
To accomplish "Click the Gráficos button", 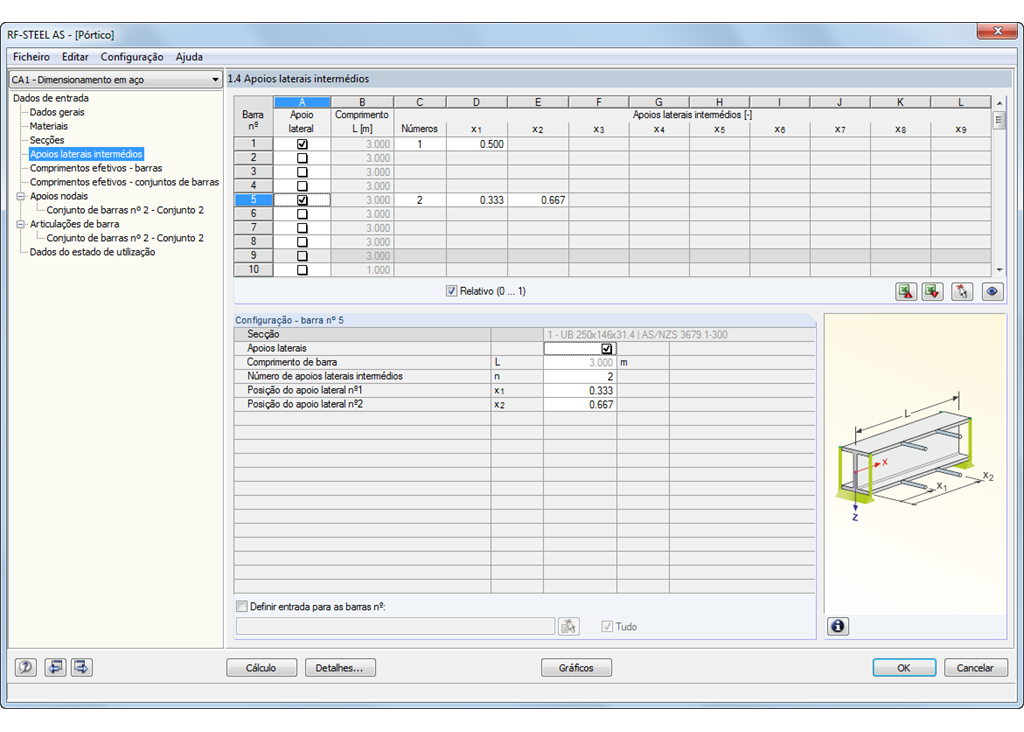I will [x=576, y=667].
